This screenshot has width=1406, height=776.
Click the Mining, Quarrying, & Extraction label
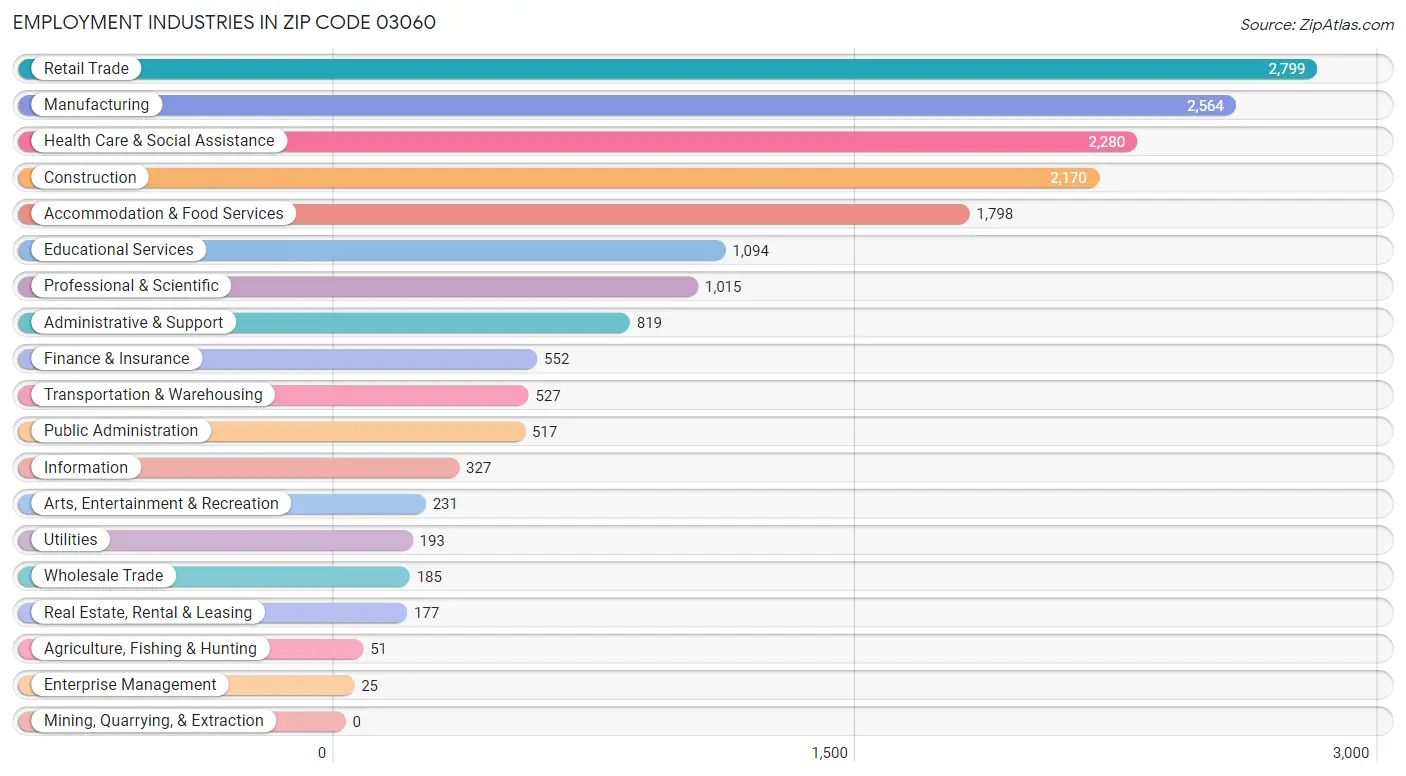point(154,721)
